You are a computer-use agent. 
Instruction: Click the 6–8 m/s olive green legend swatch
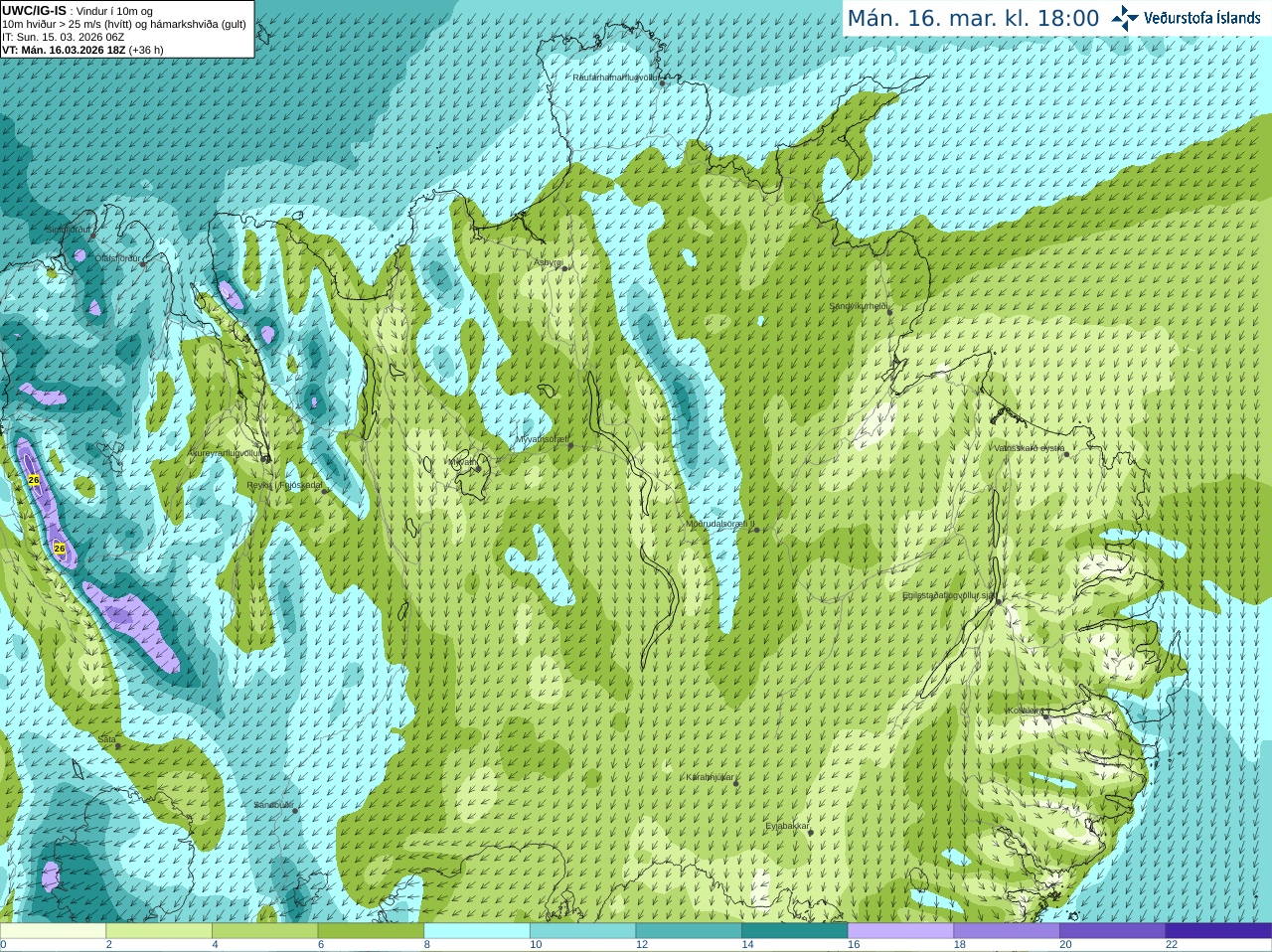(x=371, y=931)
